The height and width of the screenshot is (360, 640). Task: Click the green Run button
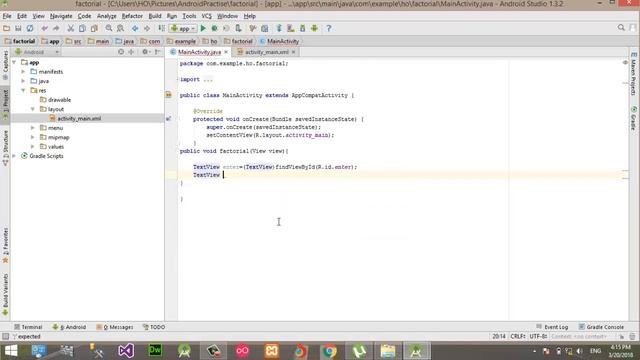(x=203, y=28)
